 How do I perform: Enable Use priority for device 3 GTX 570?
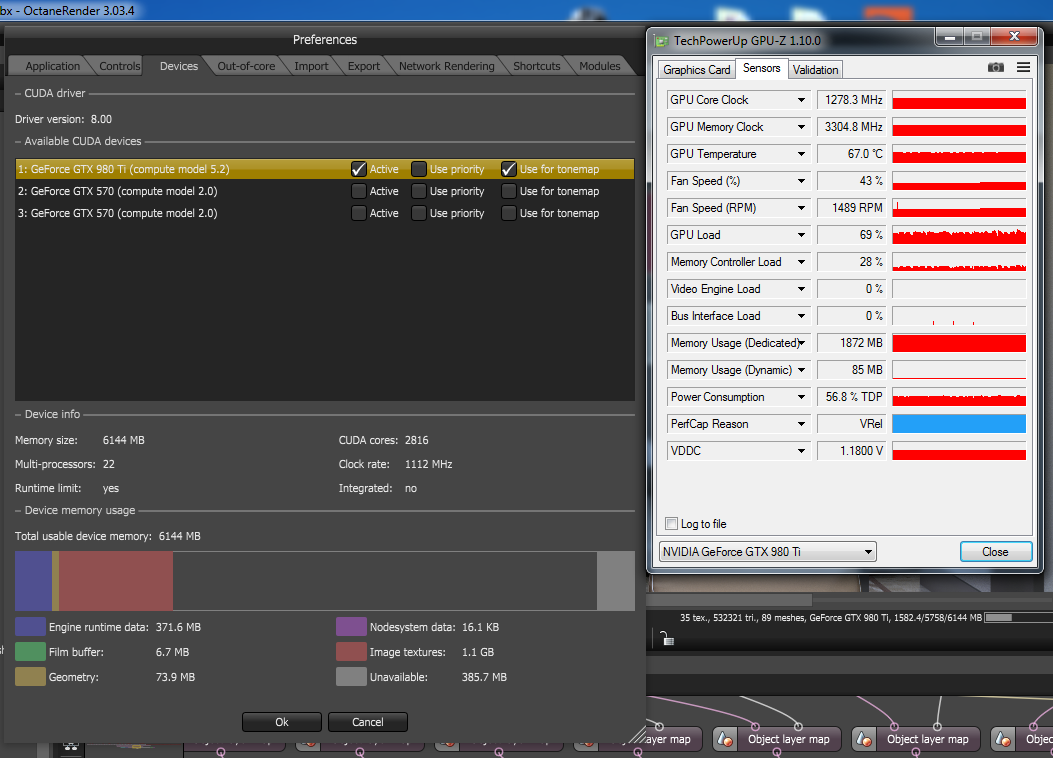point(418,213)
